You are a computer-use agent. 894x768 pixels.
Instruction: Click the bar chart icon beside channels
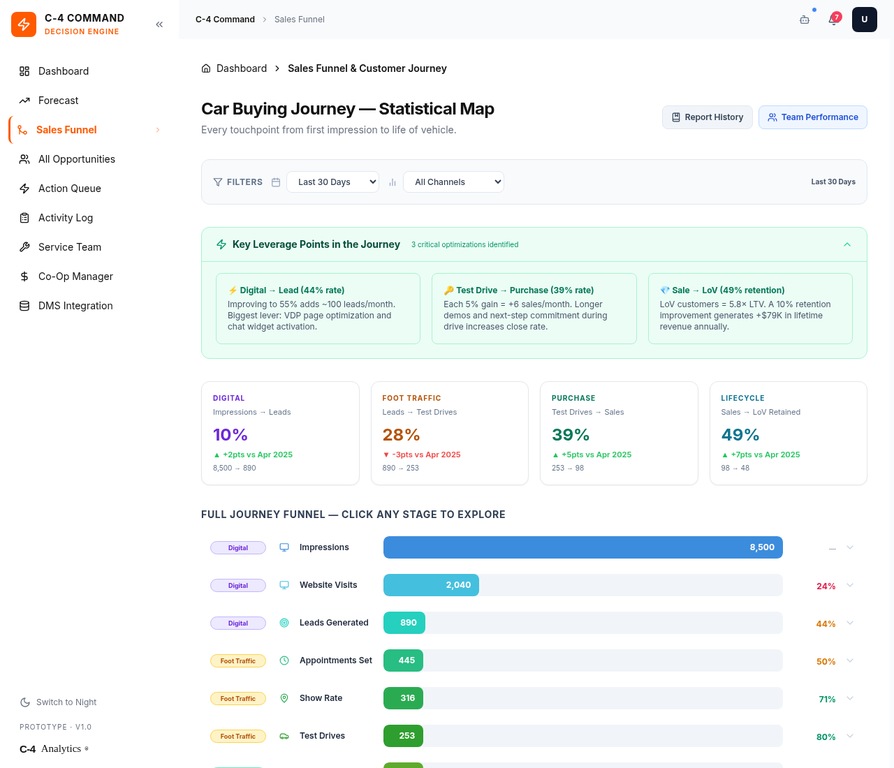[x=392, y=182]
